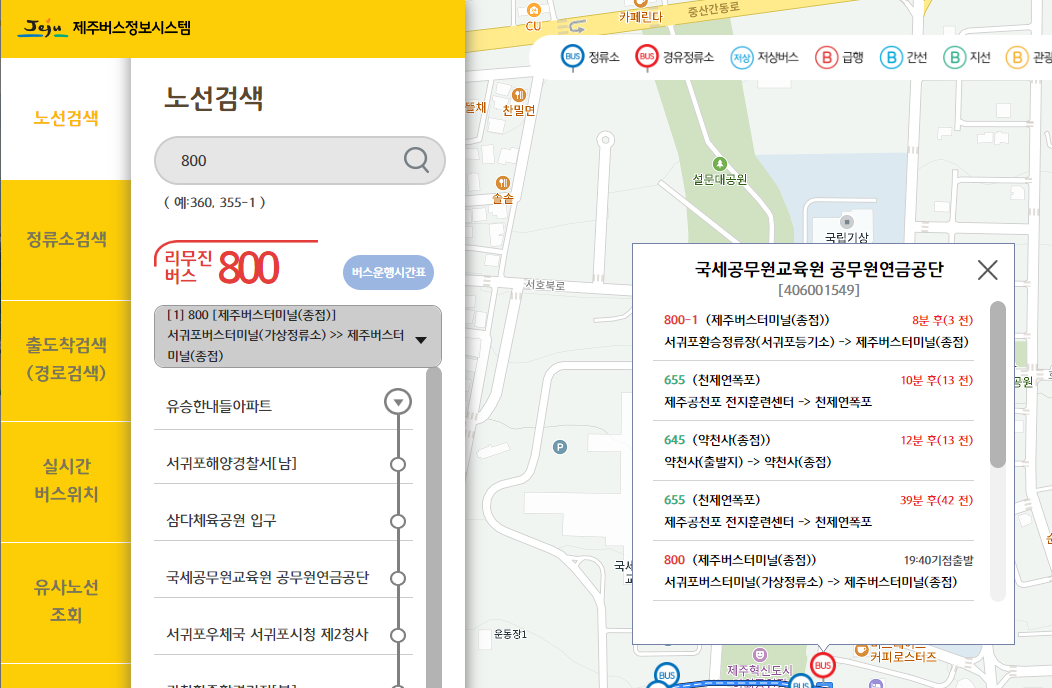Open the 노선검색 tab
The image size is (1052, 688).
pyautogui.click(x=66, y=119)
